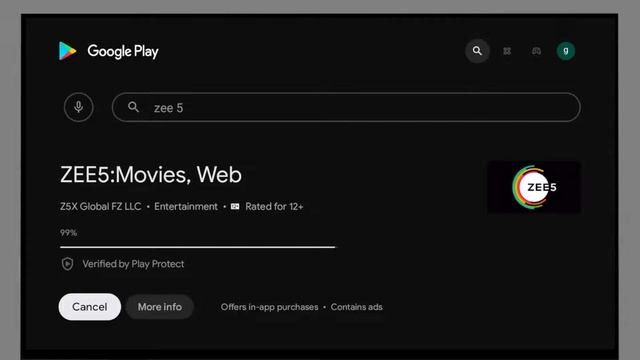Open the Apps grid icon in the header

(x=507, y=51)
